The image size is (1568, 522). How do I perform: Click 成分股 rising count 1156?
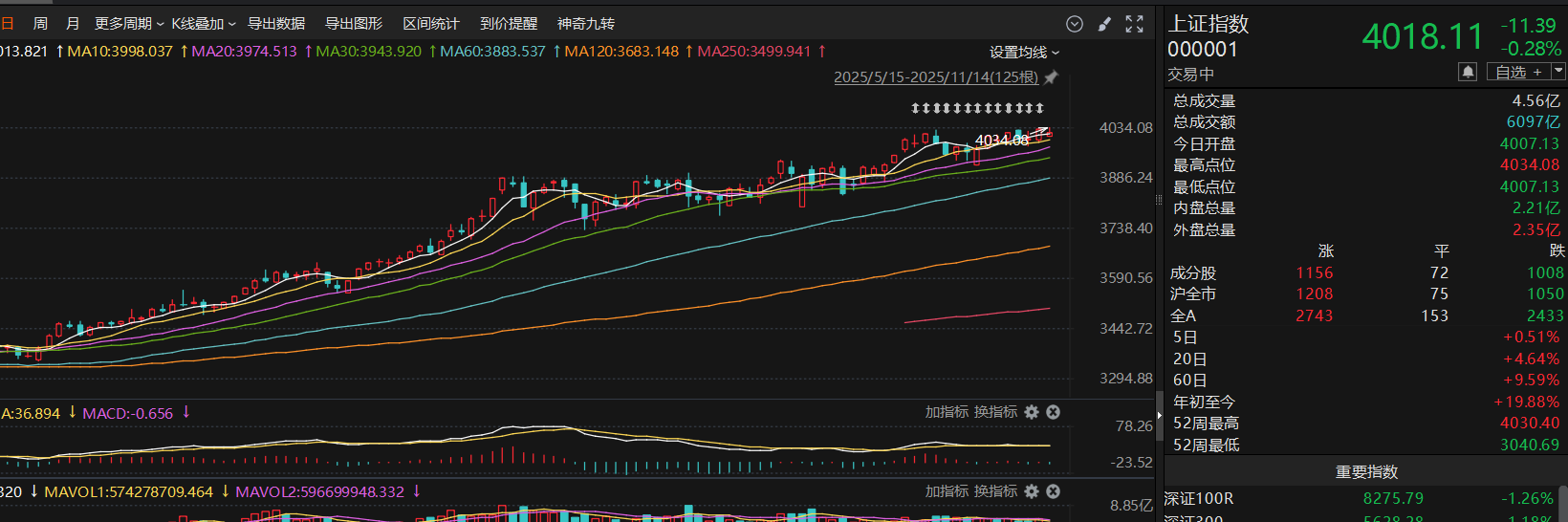click(1315, 273)
